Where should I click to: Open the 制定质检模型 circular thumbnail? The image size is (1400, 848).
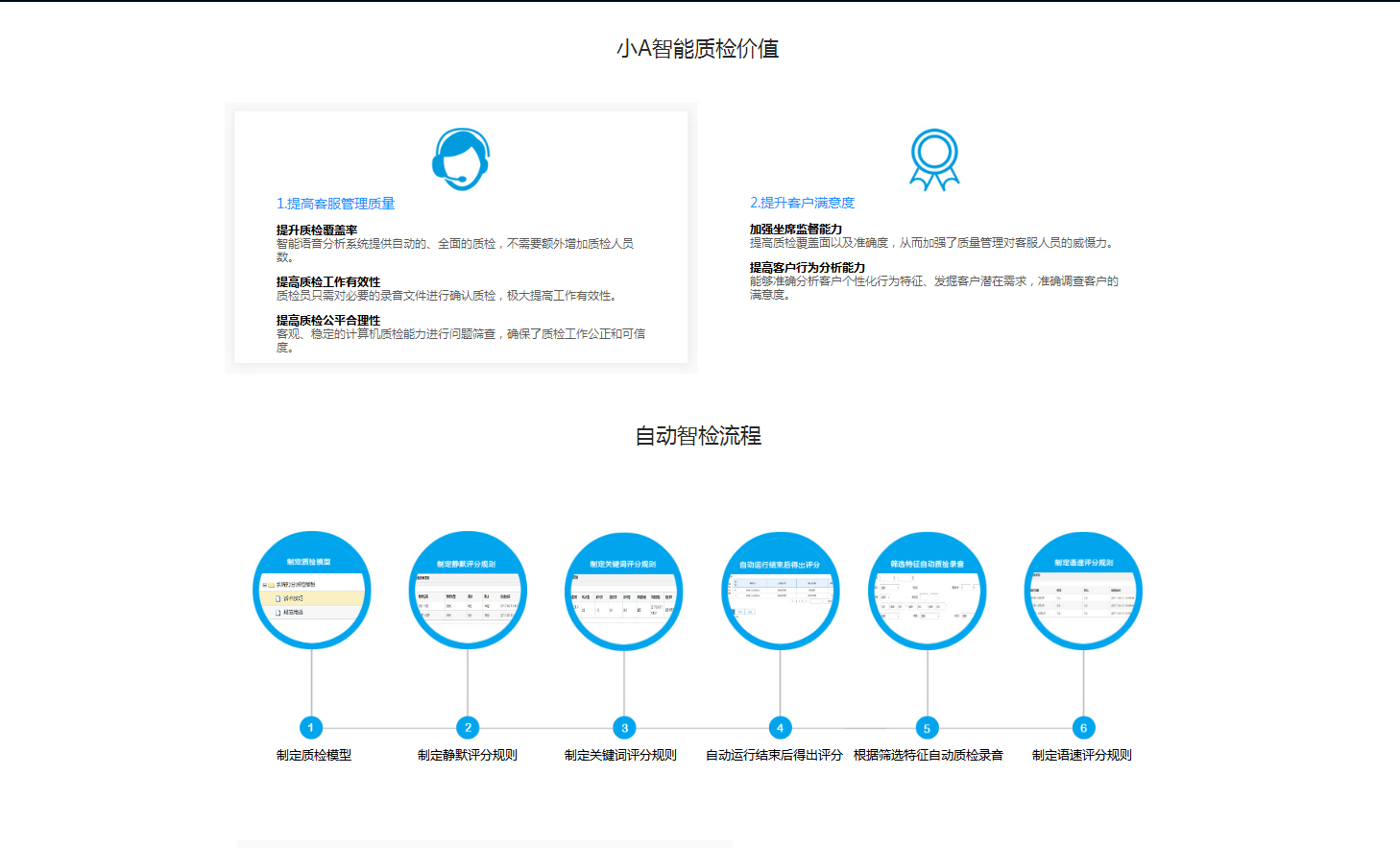pyautogui.click(x=312, y=590)
